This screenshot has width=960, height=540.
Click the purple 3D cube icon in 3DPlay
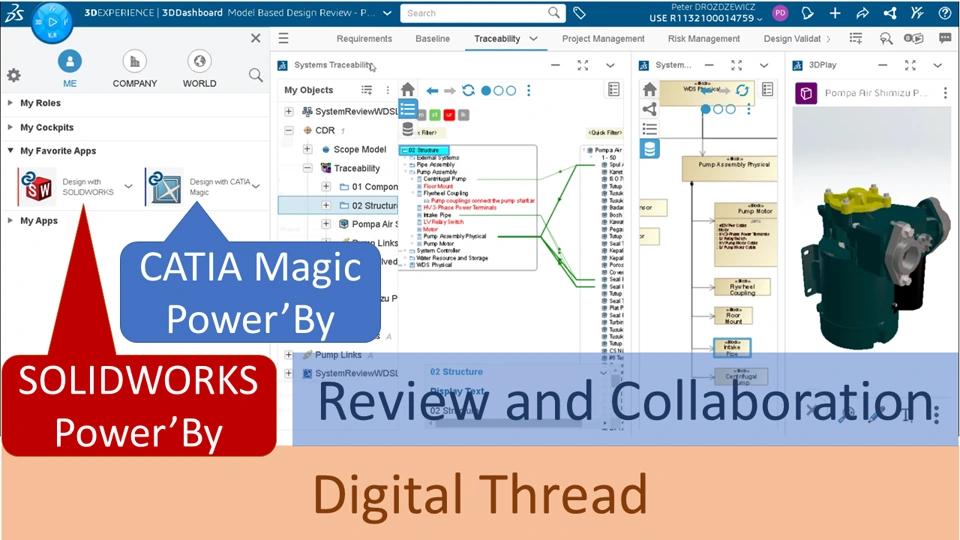tap(806, 93)
